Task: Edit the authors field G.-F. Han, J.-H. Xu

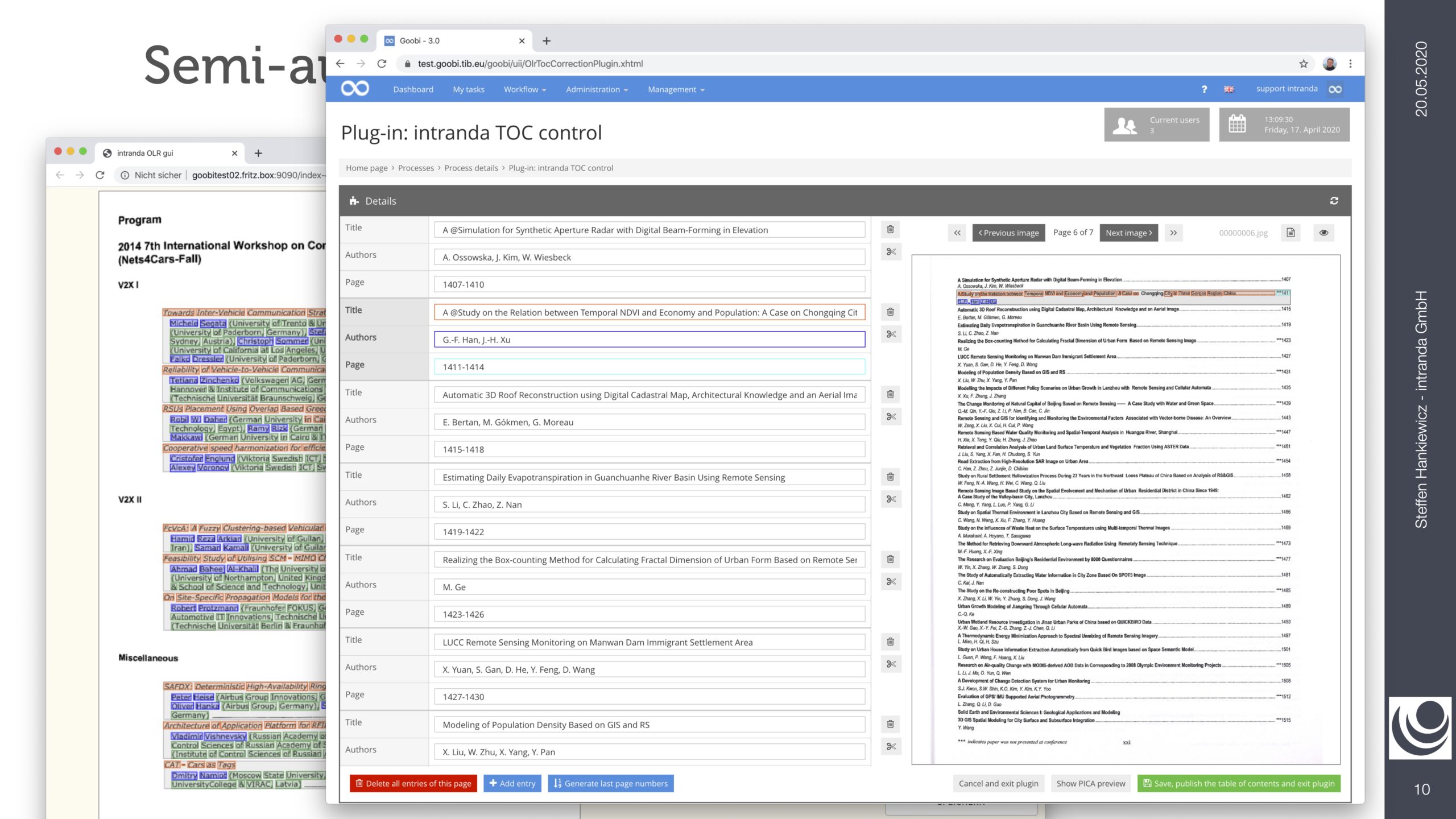Action: 650,340
